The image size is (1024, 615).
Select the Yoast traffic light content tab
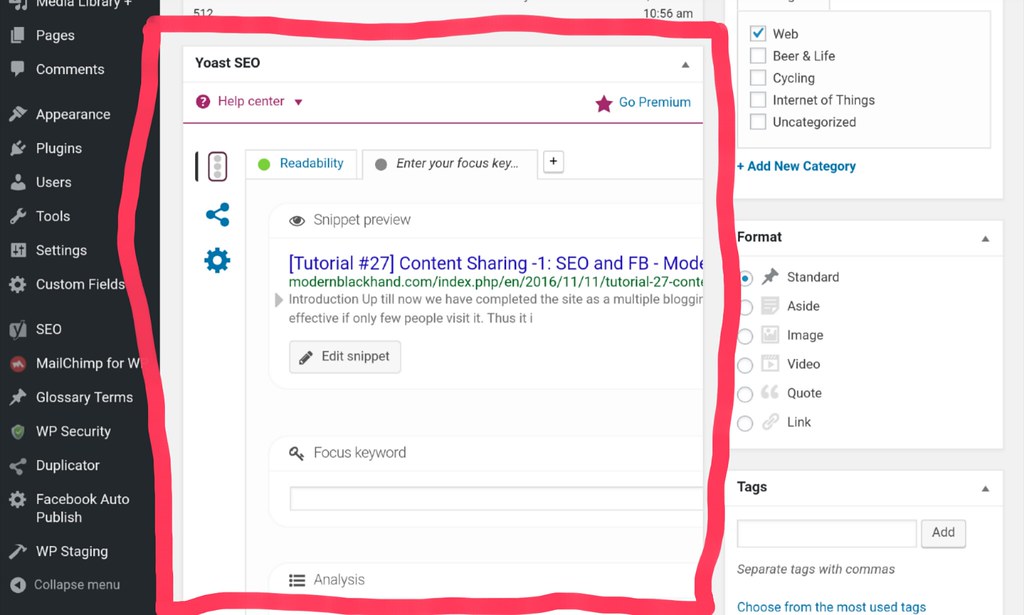tap(217, 167)
